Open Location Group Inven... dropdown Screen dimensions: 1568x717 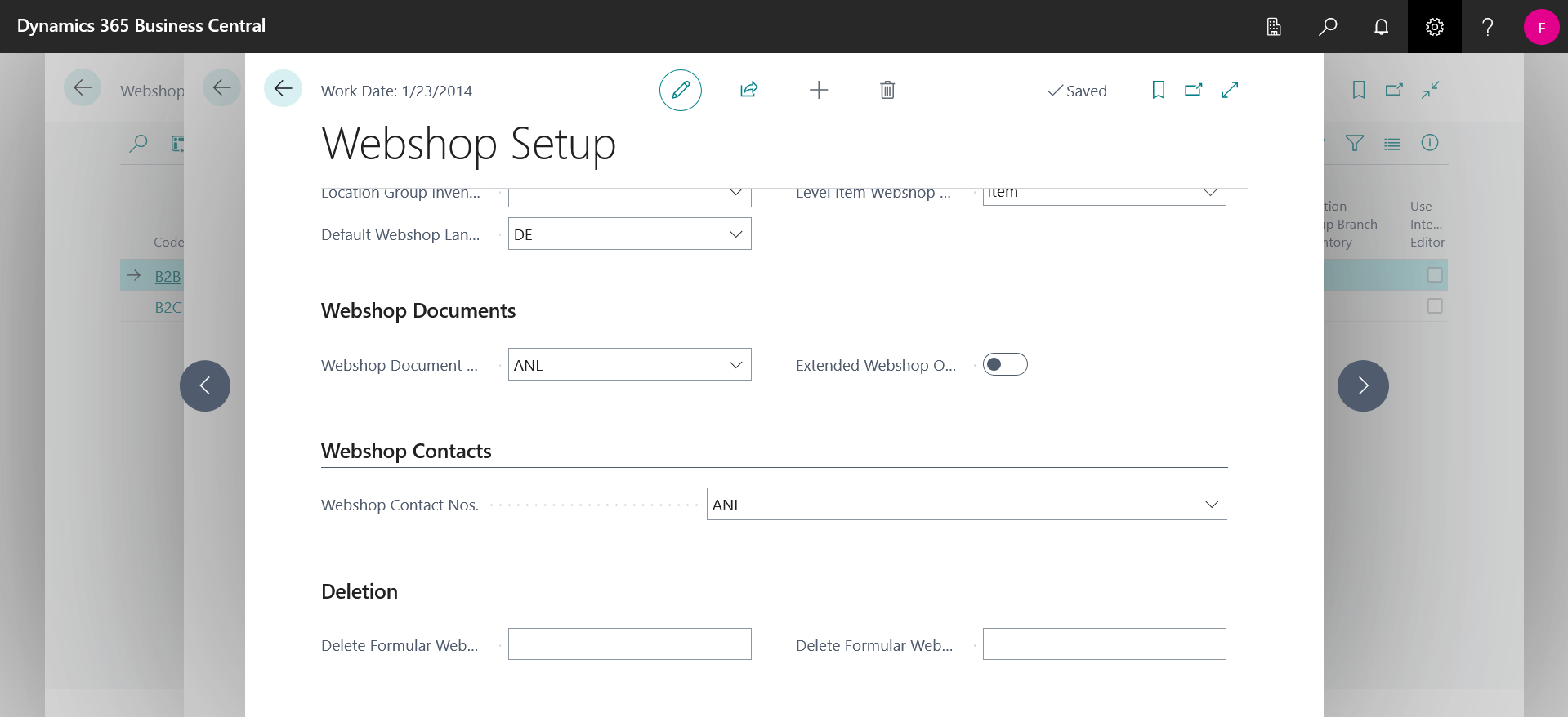tap(735, 194)
